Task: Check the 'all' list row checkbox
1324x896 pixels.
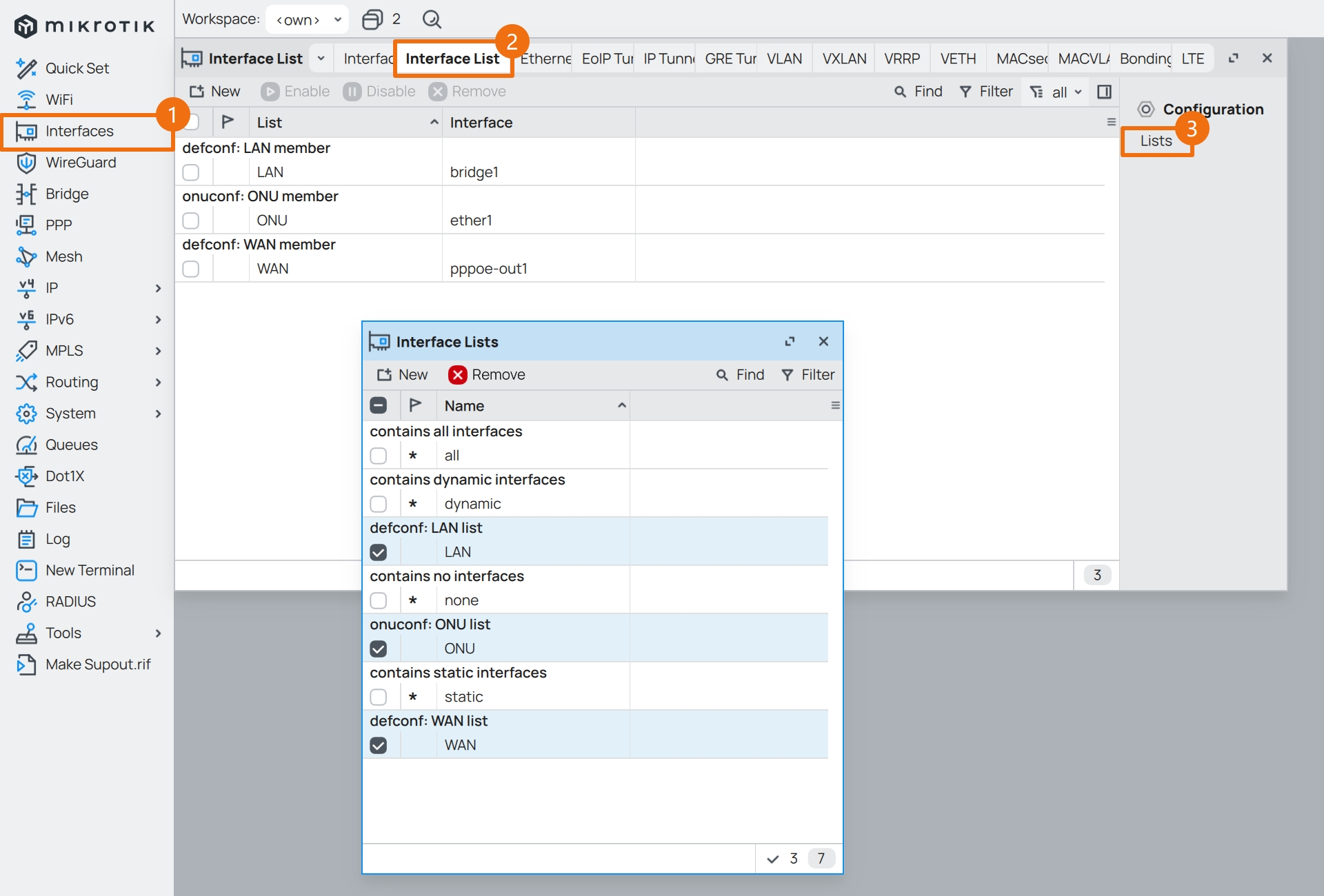Action: coord(379,456)
